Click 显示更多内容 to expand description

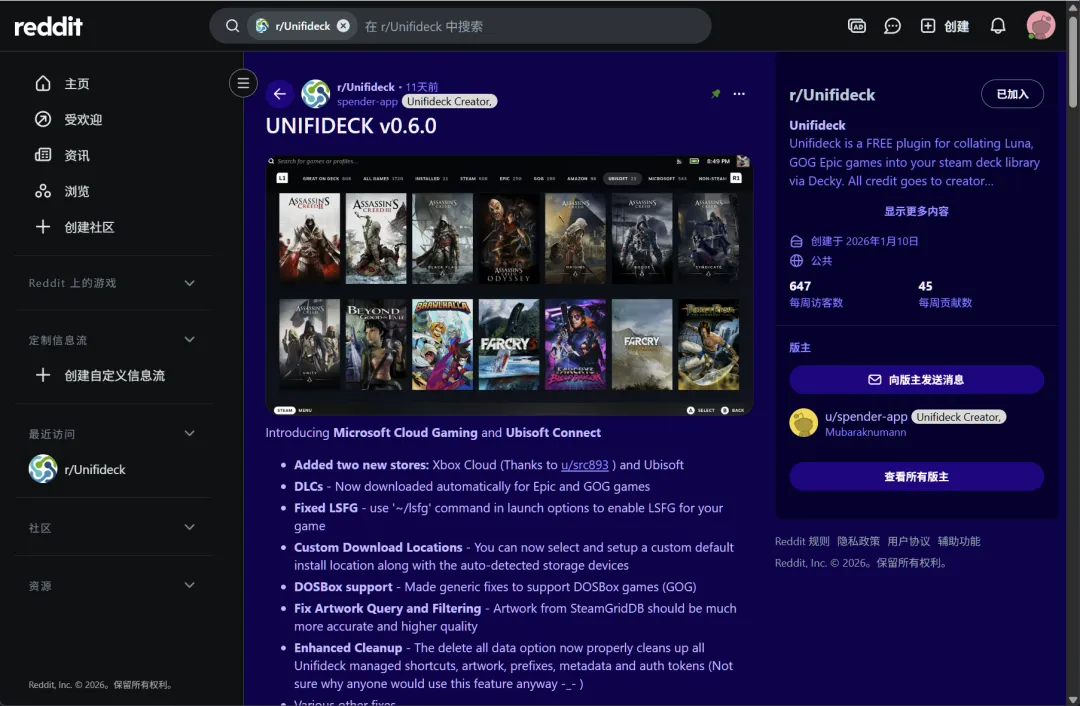point(916,211)
